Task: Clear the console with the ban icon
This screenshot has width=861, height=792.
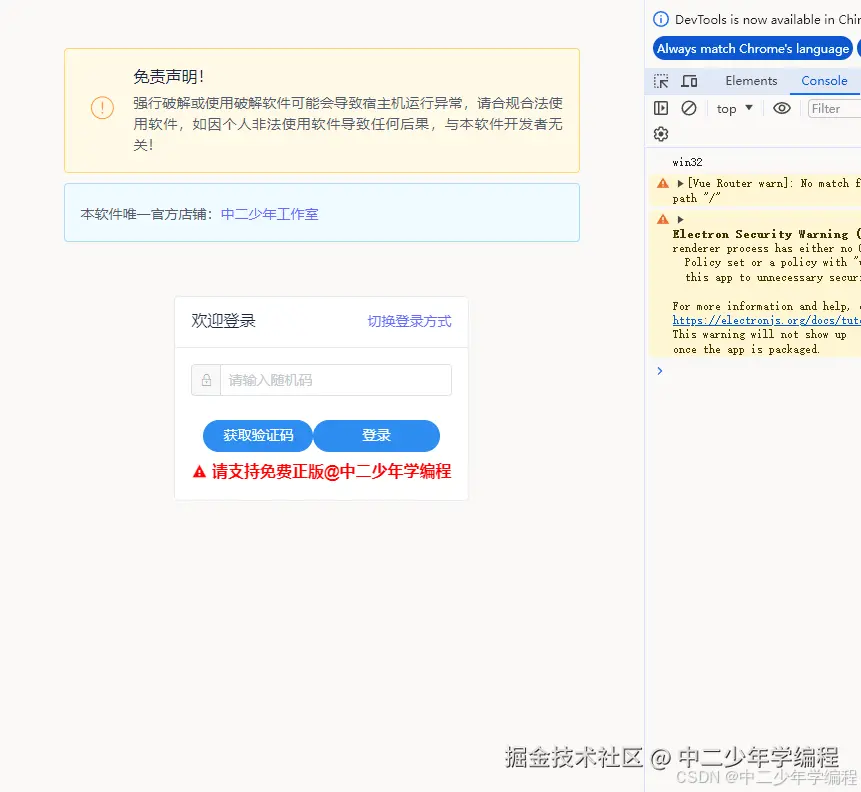Action: (x=688, y=108)
